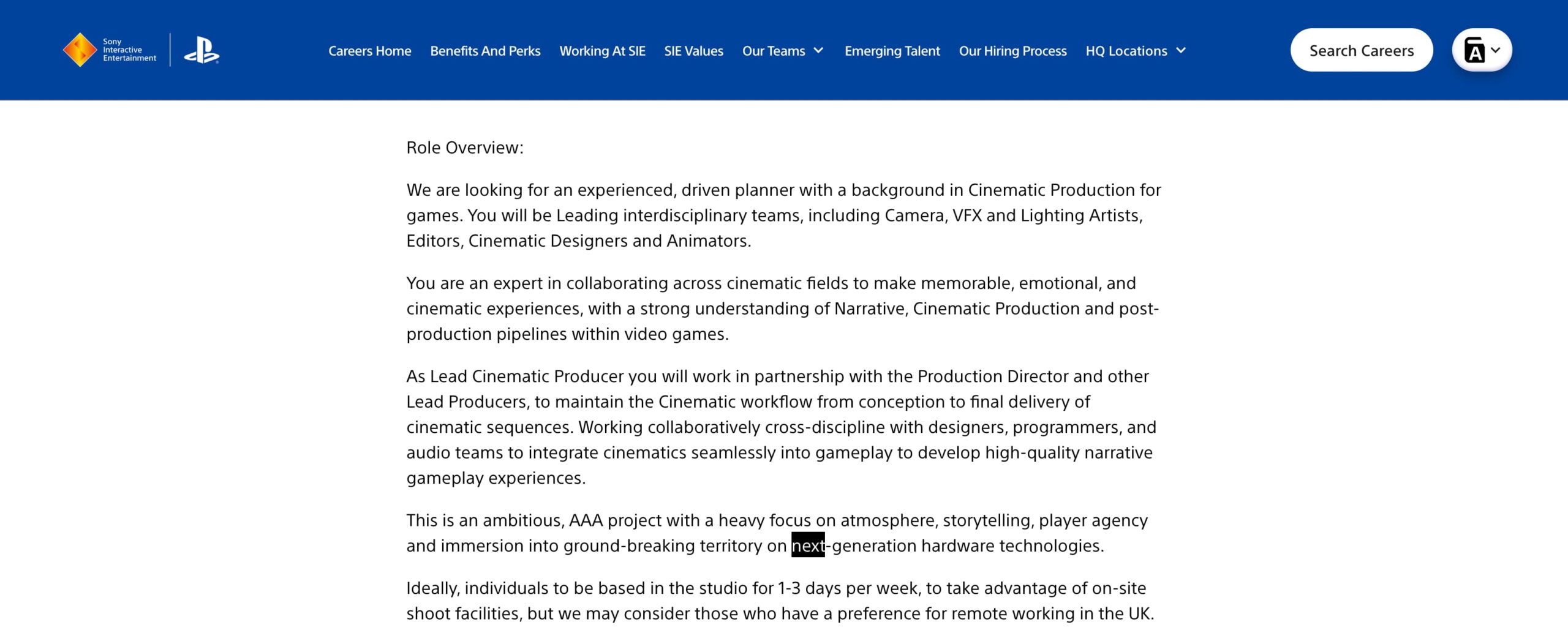Select the HQ Locations menu label
This screenshot has height=641, width=1568.
tap(1126, 51)
